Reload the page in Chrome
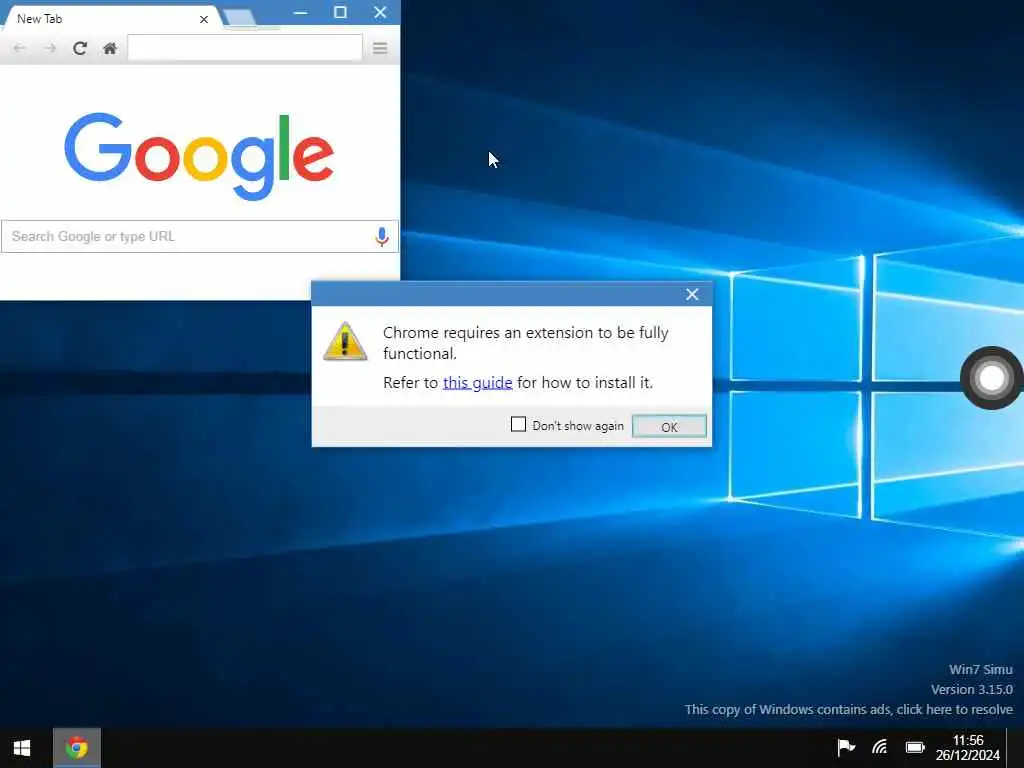Screen dimensions: 1024x768 80,48
